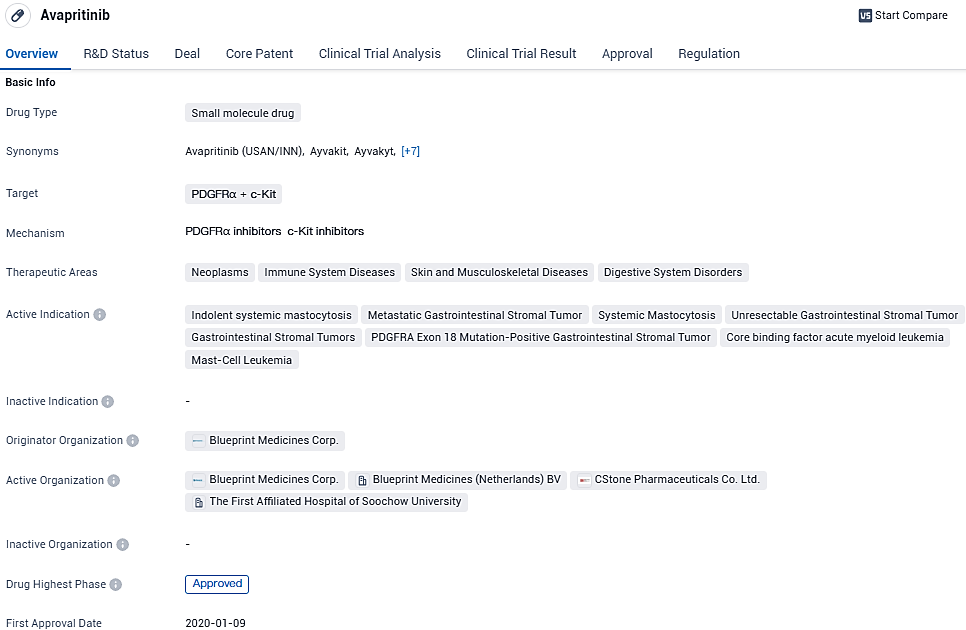Click info icon next to Inactive Indication
Viewport: 966px width, 630px height.
[x=108, y=402]
